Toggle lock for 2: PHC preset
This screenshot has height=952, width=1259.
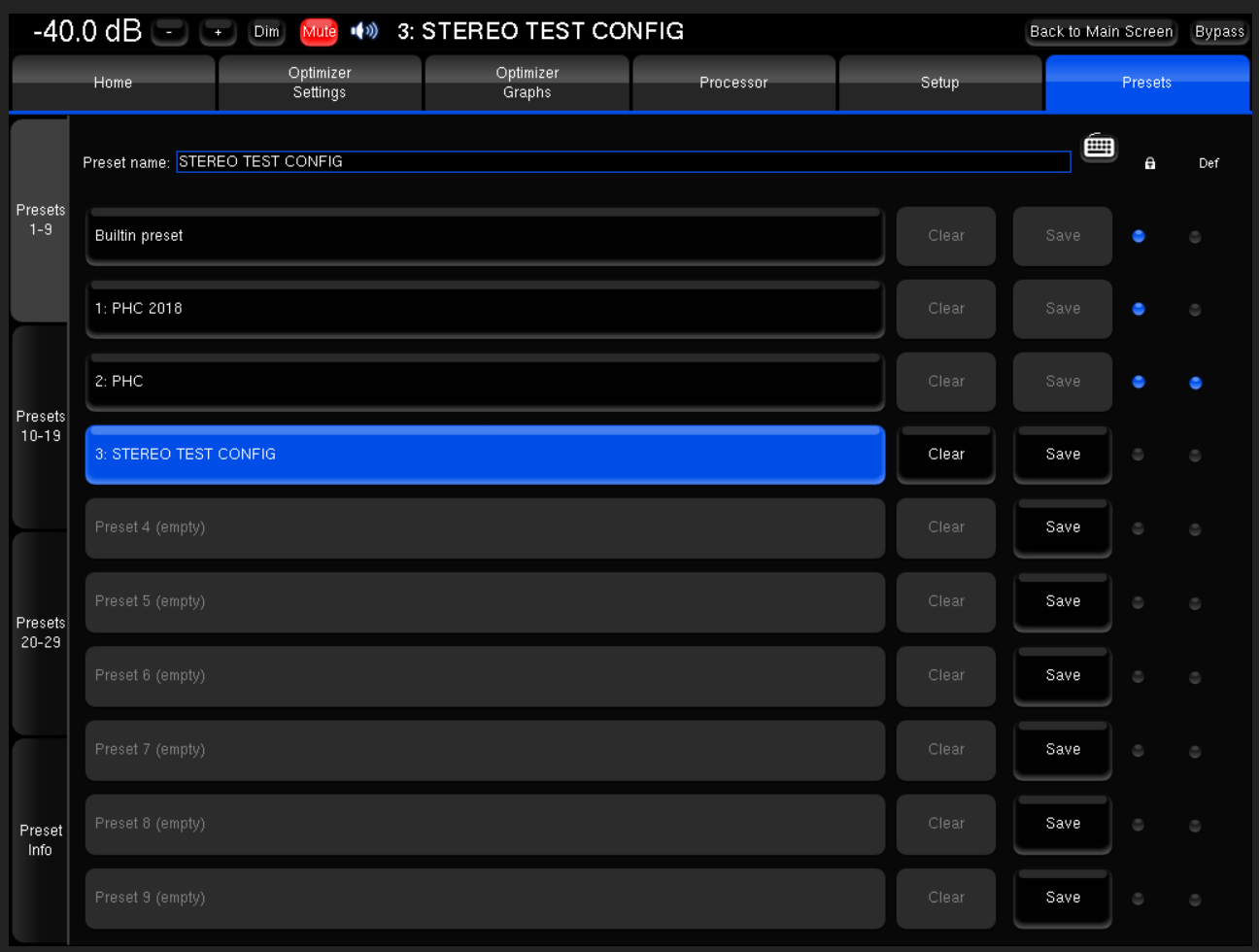point(1139,382)
